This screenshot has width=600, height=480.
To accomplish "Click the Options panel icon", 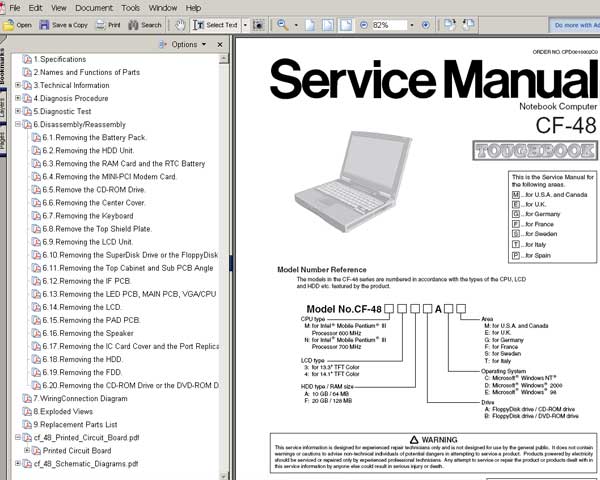I will (163, 44).
